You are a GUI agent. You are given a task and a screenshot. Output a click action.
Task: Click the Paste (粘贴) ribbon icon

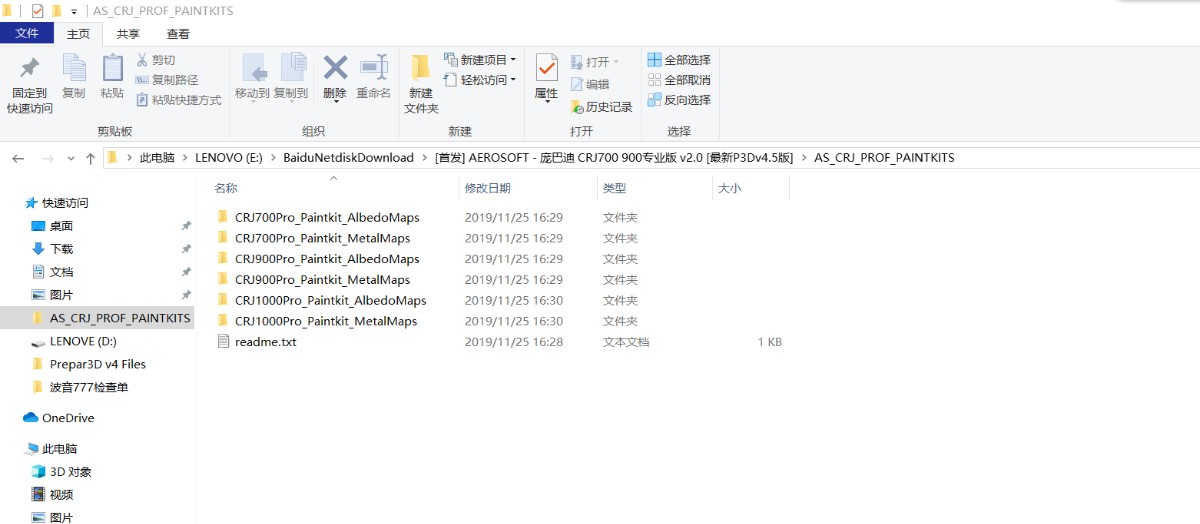[112, 67]
